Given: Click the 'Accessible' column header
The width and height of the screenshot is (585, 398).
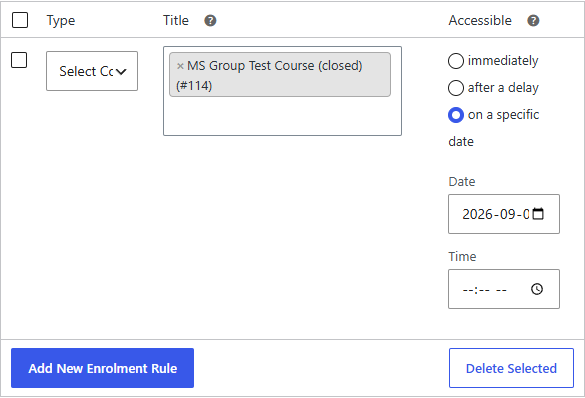Looking at the screenshot, I should [x=480, y=20].
